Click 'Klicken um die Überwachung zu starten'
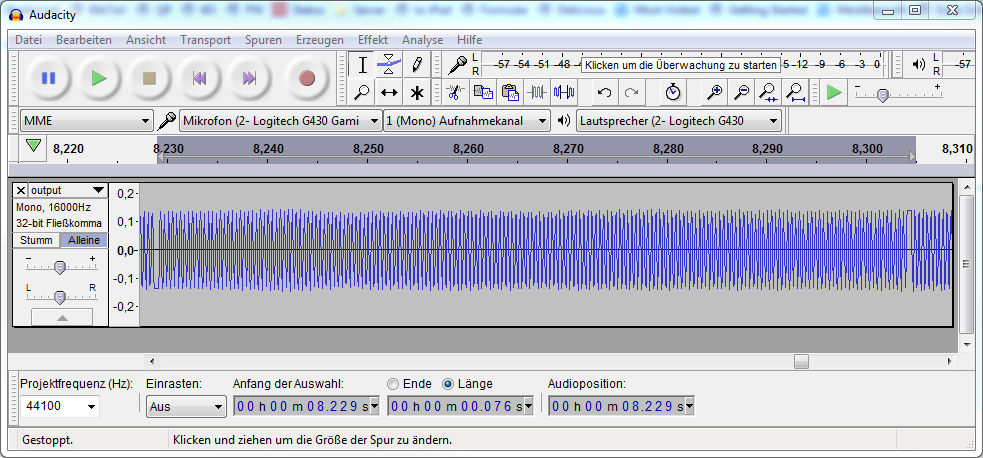983x458 pixels. (x=681, y=65)
